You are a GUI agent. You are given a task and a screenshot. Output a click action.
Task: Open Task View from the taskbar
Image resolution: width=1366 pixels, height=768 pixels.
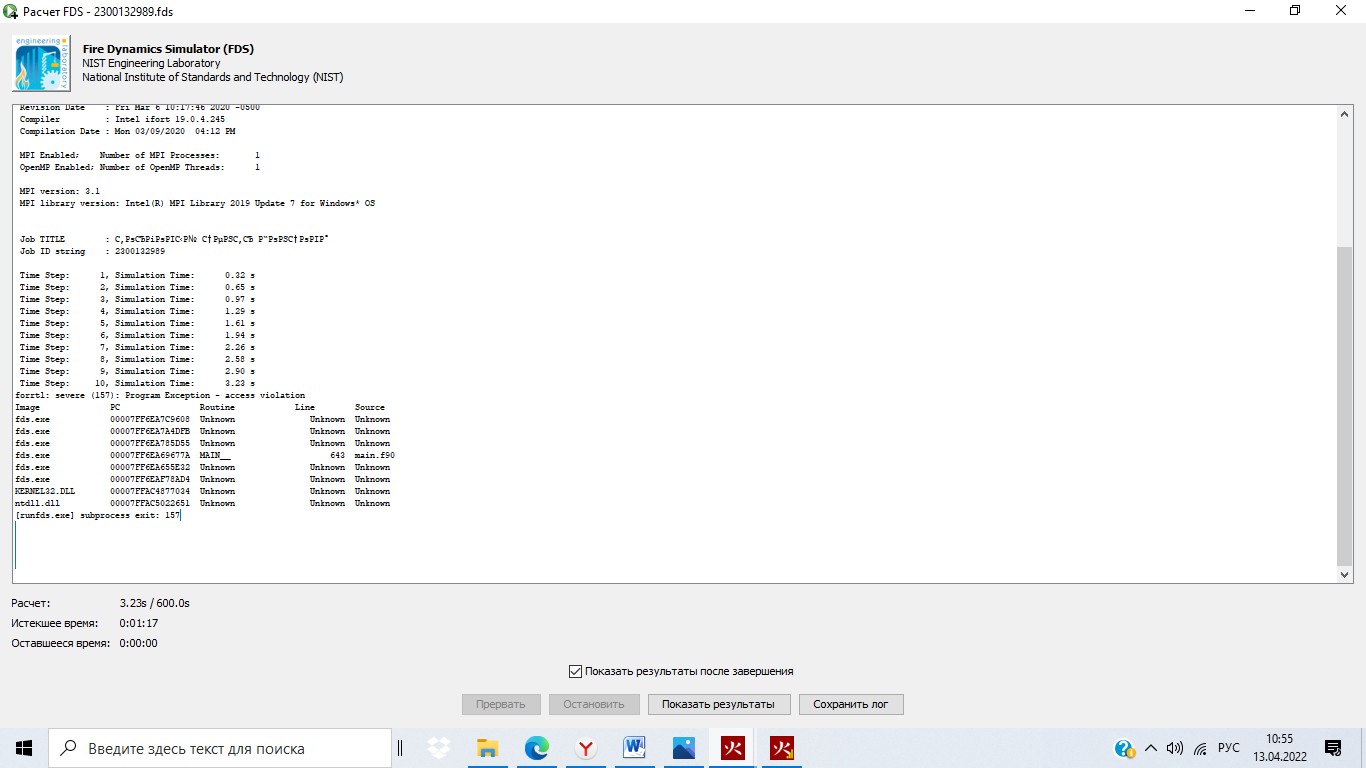point(400,748)
